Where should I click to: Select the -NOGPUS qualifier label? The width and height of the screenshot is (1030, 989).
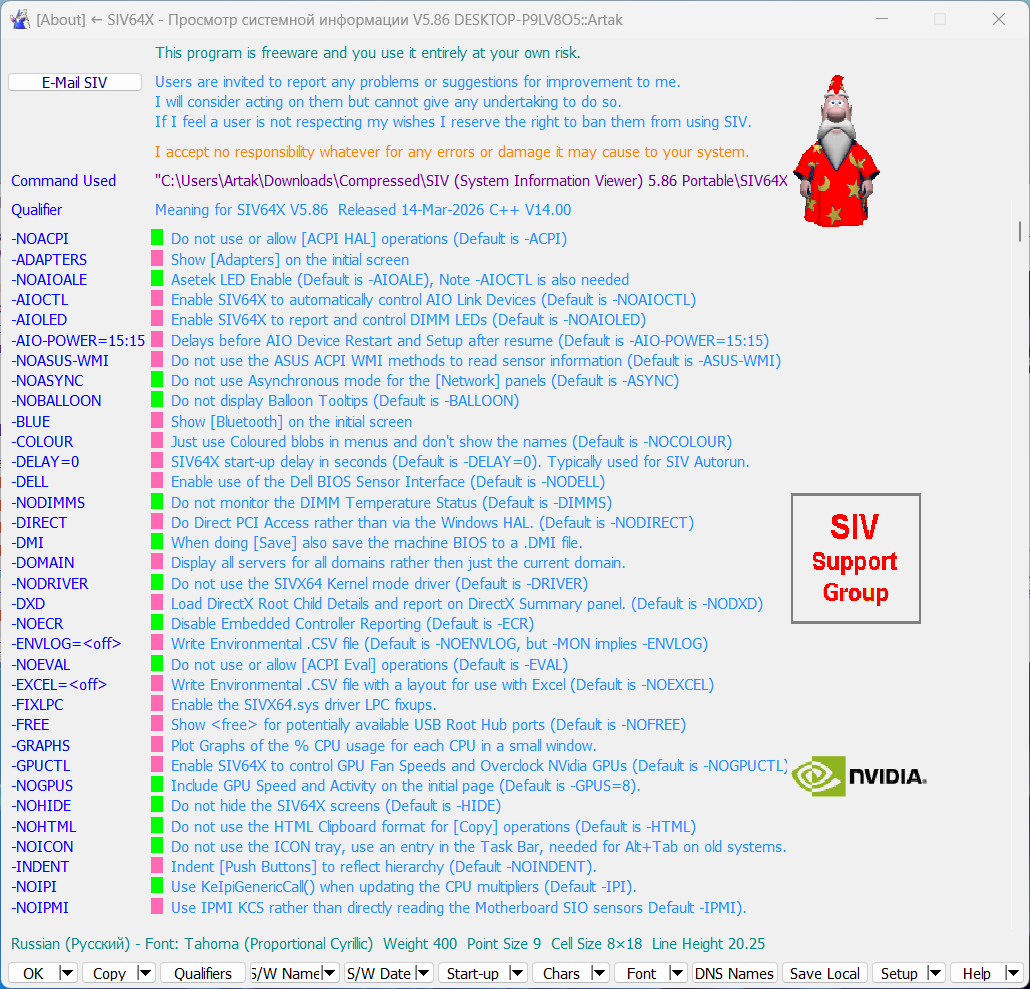(x=42, y=785)
